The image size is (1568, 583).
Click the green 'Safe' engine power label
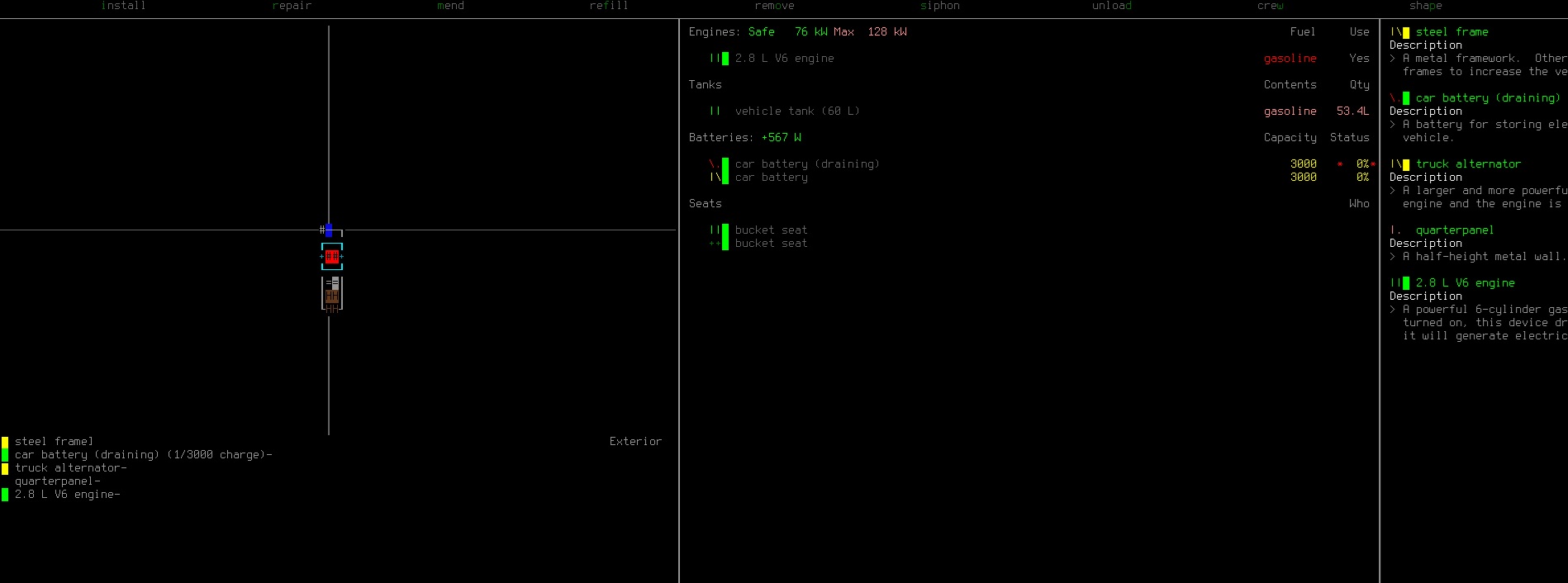pyautogui.click(x=762, y=32)
